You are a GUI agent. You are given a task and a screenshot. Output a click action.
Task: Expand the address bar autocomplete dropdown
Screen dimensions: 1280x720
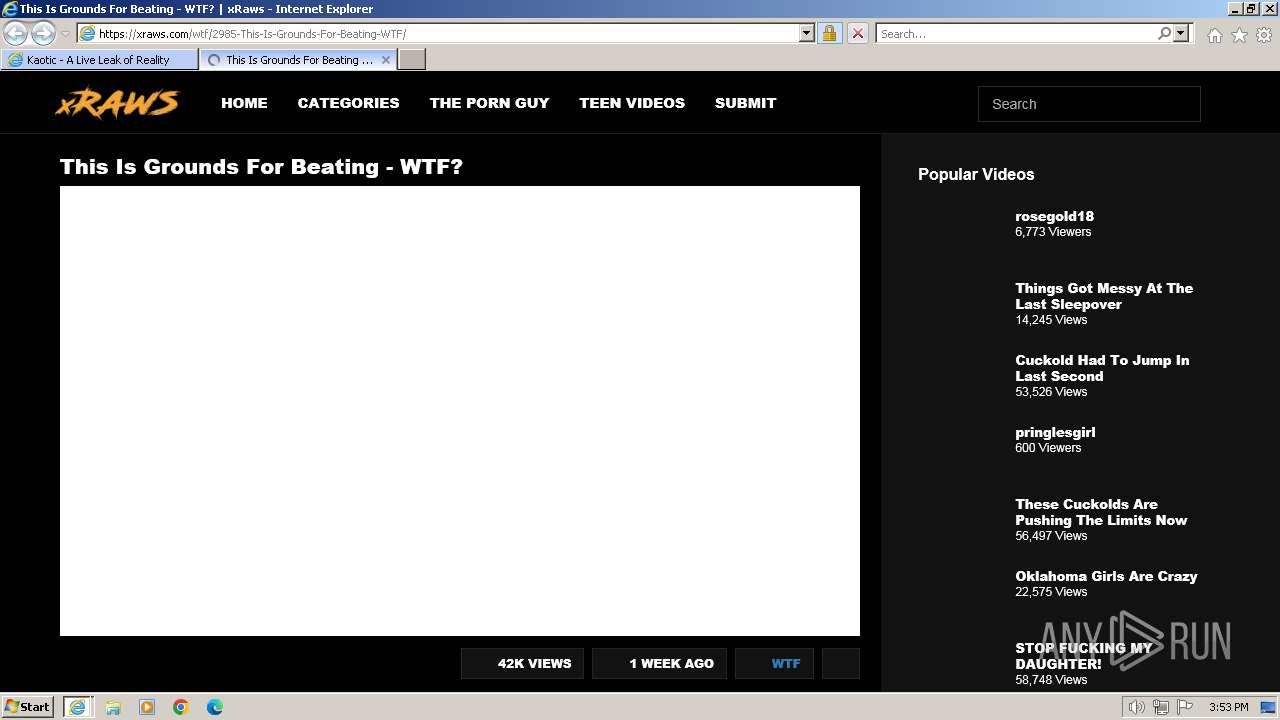tap(807, 33)
